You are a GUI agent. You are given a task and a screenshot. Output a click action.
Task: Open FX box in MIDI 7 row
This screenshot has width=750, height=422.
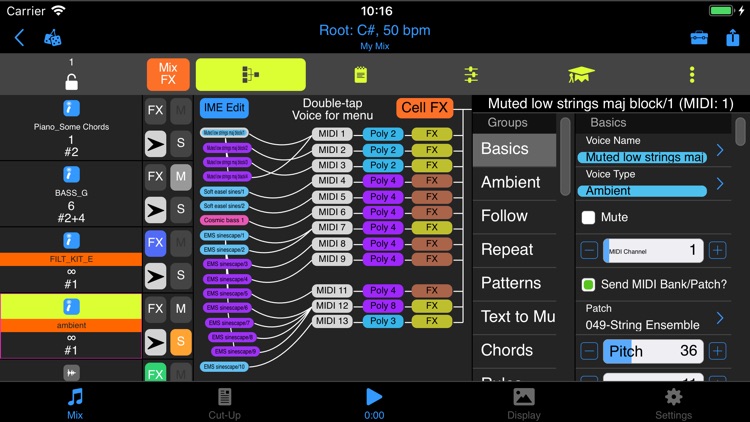(432, 227)
